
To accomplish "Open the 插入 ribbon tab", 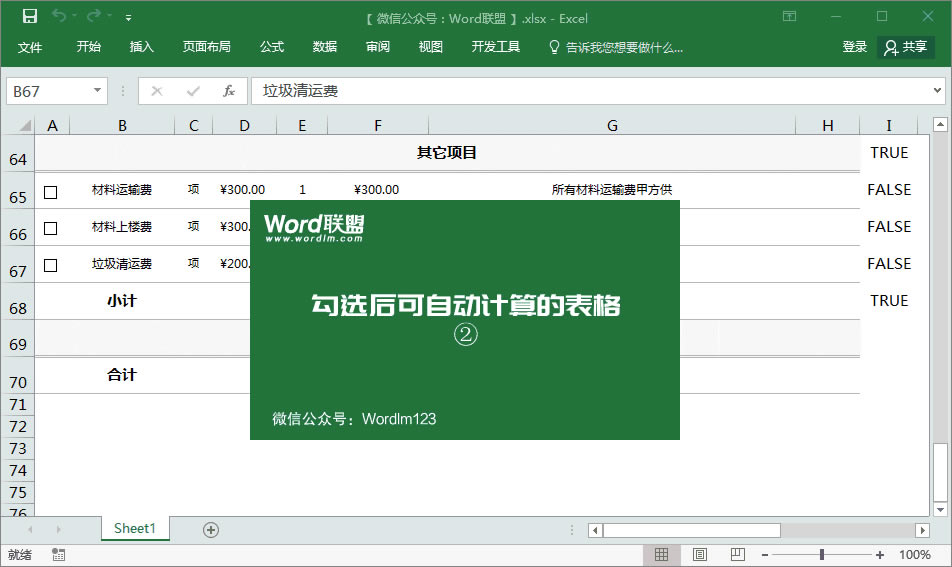I will (x=142, y=47).
